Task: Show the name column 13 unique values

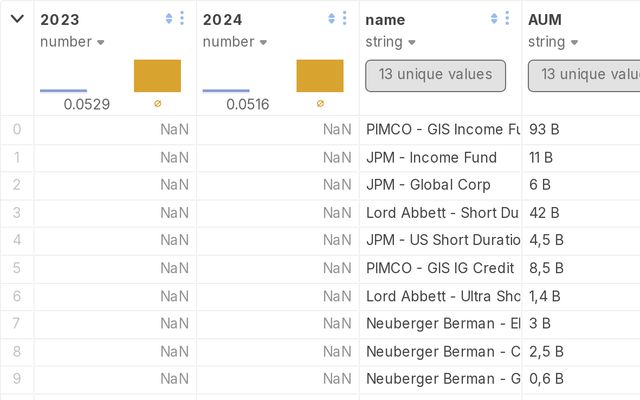Action: 436,76
